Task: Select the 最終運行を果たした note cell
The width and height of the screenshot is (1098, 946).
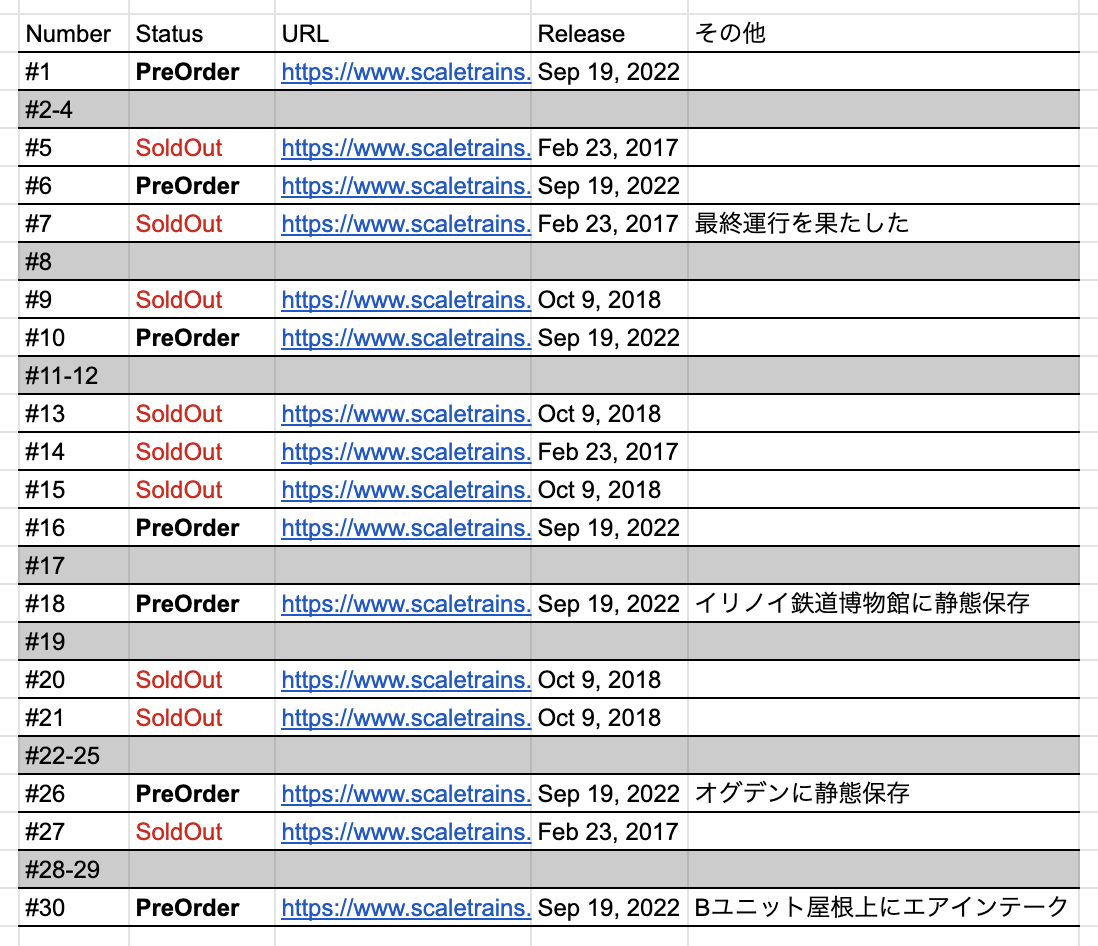Action: point(802,224)
